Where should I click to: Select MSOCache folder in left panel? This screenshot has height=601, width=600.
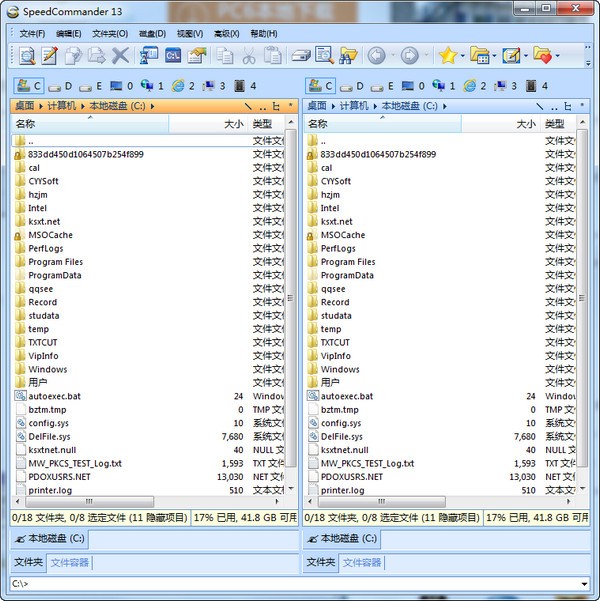click(50, 235)
